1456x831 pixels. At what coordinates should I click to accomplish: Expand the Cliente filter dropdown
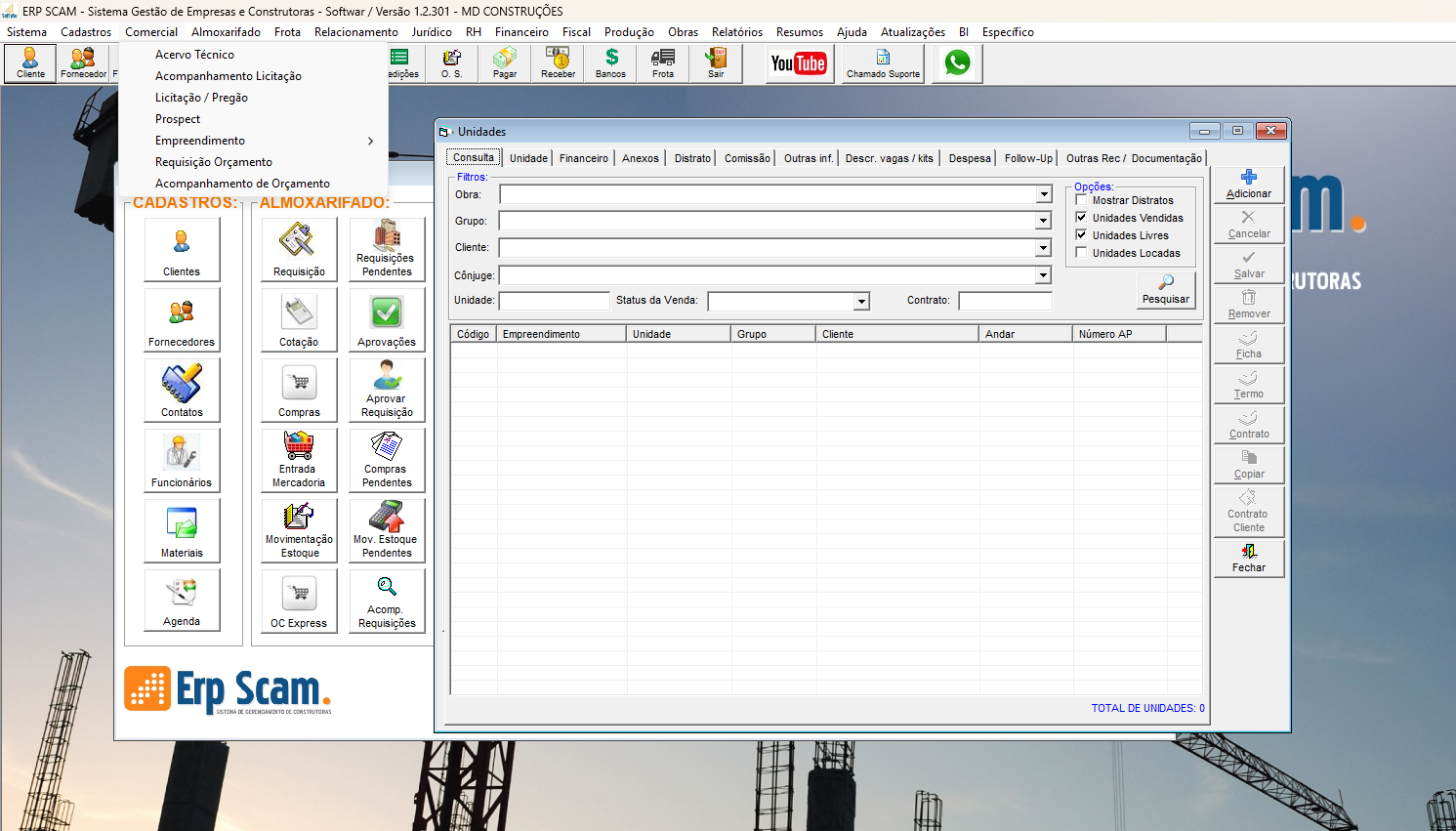tap(1044, 248)
